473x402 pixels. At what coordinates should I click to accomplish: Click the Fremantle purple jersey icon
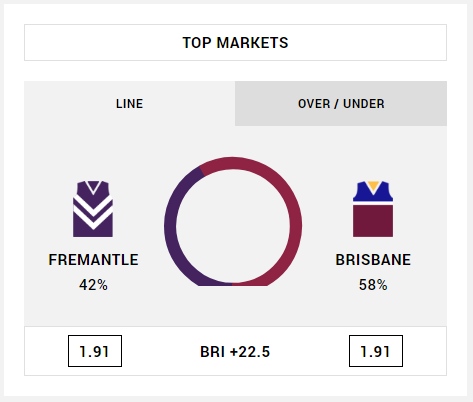coord(93,209)
